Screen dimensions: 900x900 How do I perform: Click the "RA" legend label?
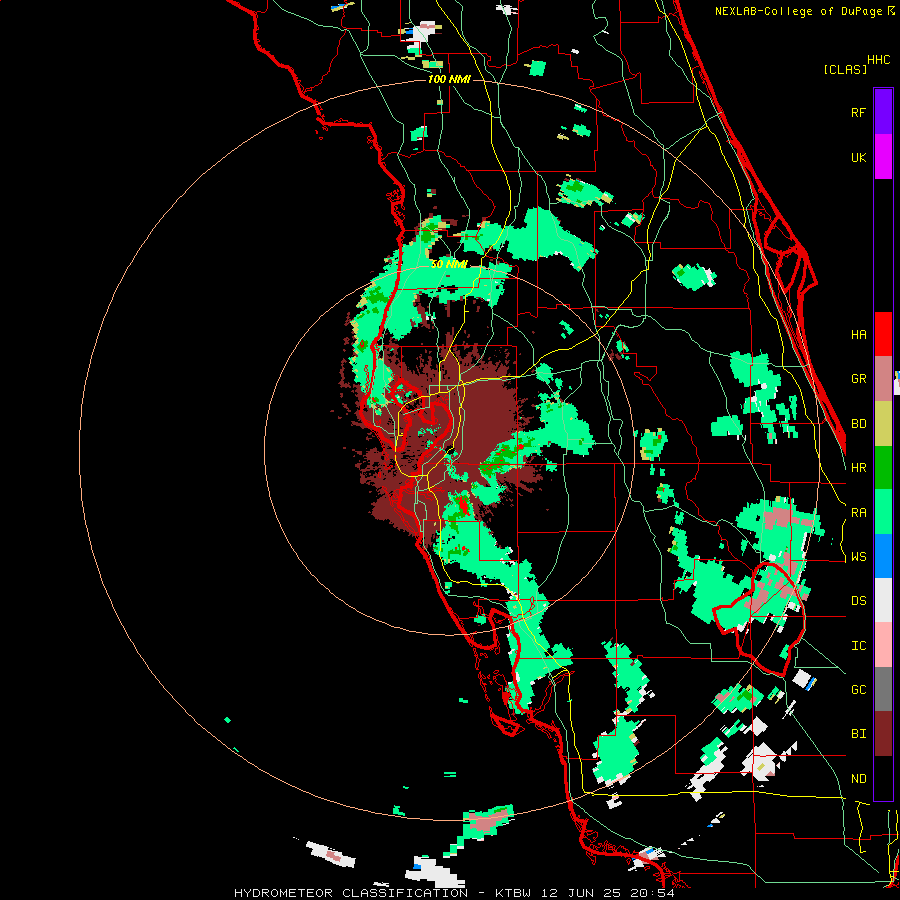858,513
